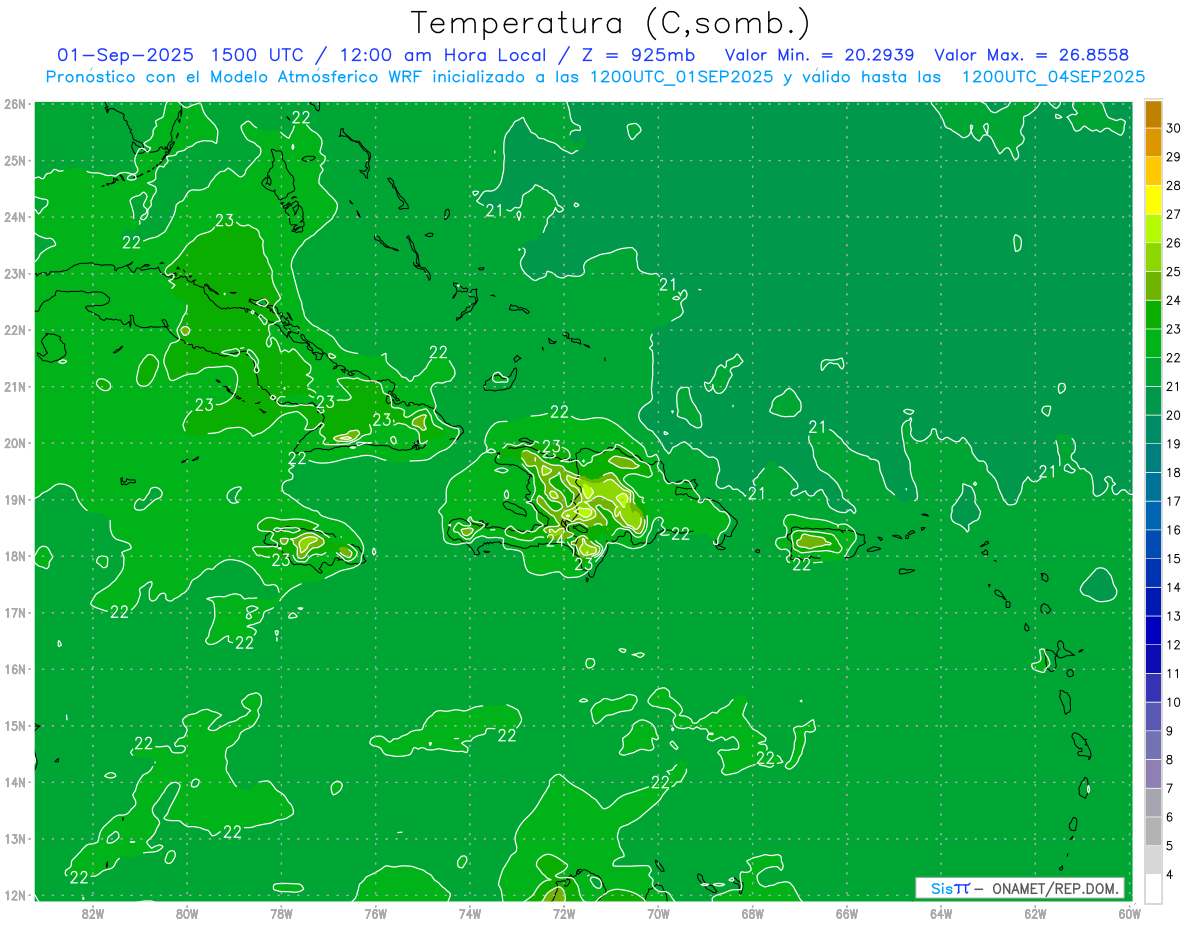Click the dark orange swatch above 30

[x=1153, y=114]
